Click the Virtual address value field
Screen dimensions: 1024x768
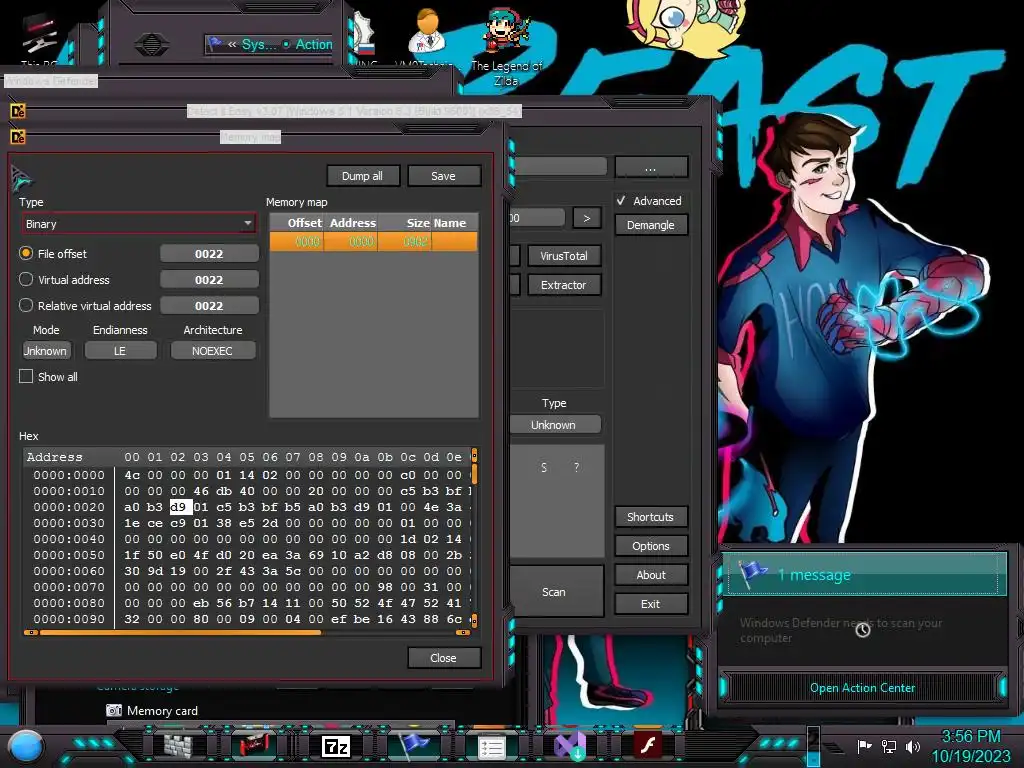[x=209, y=280]
